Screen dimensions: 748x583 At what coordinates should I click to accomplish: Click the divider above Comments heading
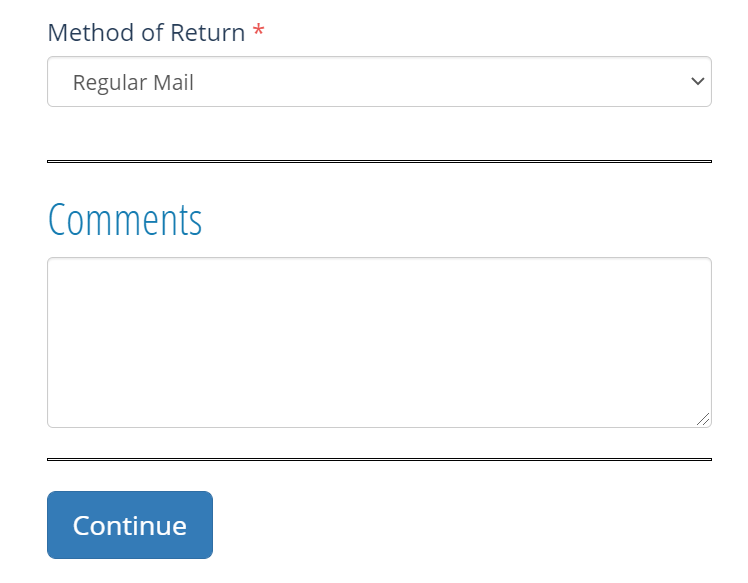(x=379, y=162)
